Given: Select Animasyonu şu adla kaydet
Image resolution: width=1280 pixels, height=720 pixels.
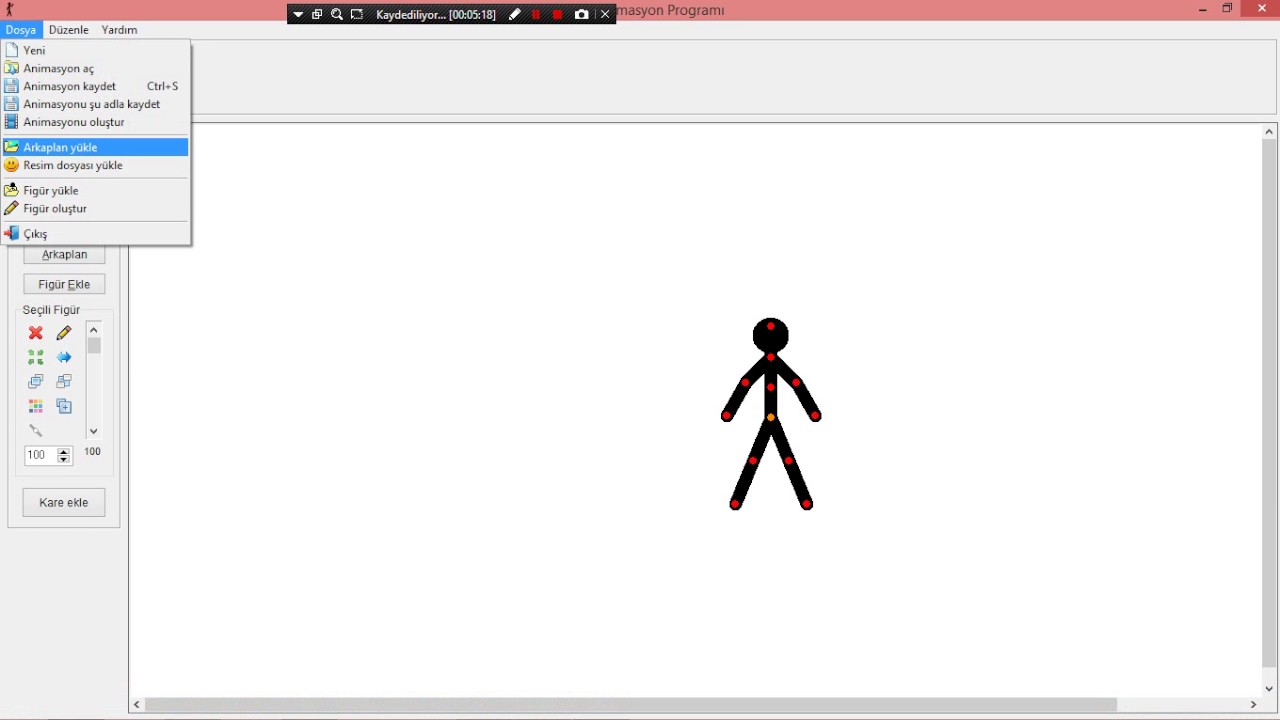Looking at the screenshot, I should 96,104.
